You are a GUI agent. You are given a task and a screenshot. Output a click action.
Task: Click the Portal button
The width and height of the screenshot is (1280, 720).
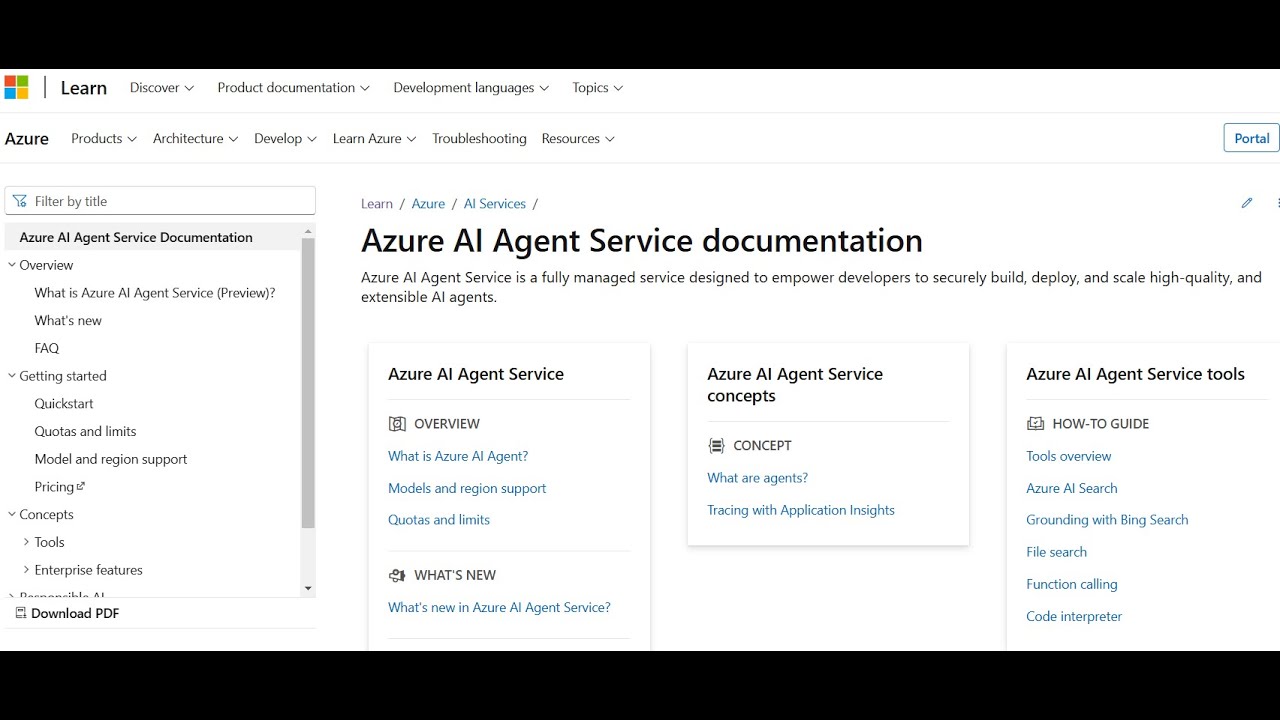[x=1251, y=138]
